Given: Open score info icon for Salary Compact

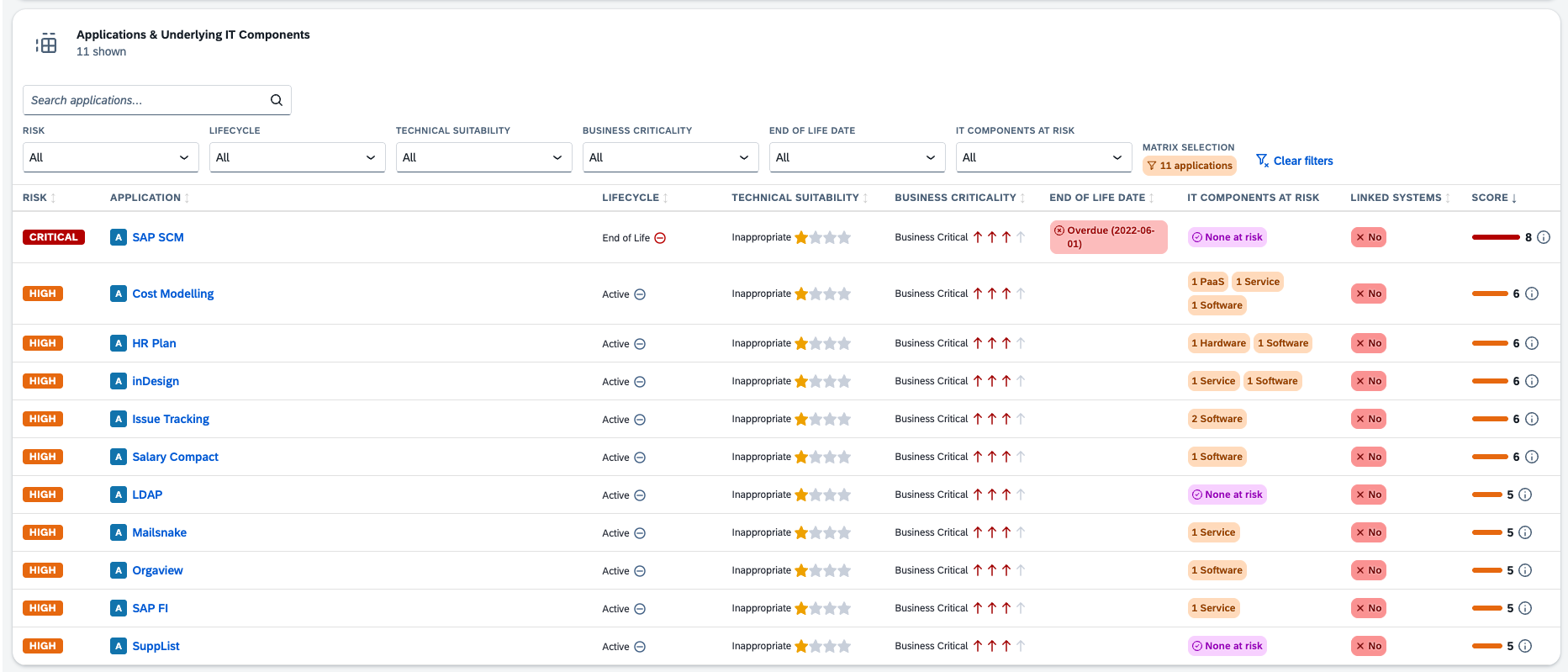Looking at the screenshot, I should 1532,457.
